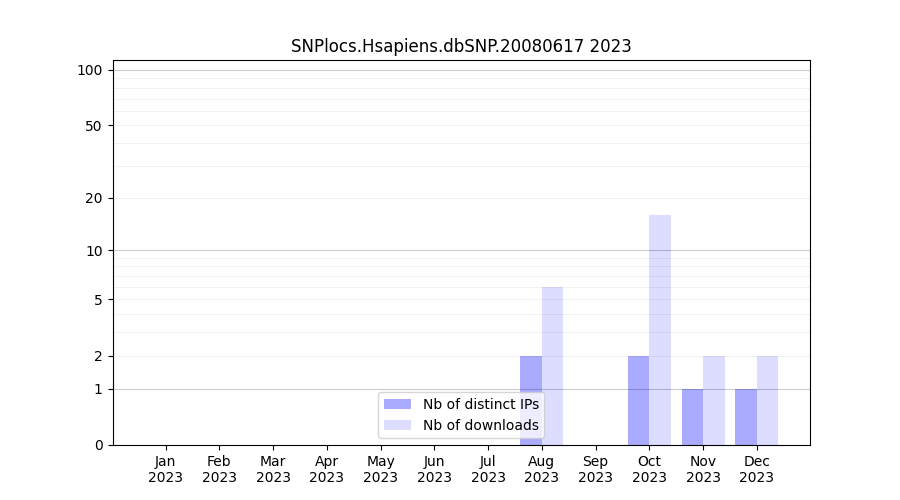900x500 pixels.
Task: Click the Oct 2023 downloads bar
Action: point(660,330)
